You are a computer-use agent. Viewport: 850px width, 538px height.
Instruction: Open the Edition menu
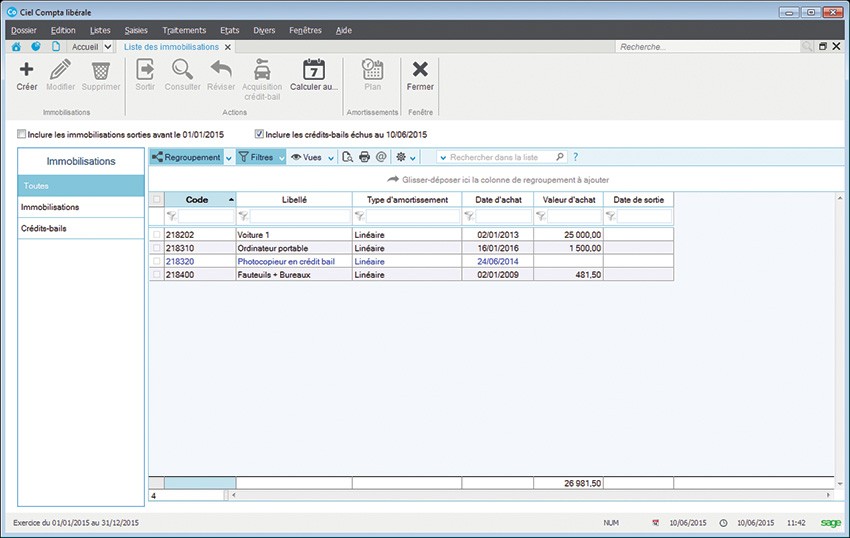tap(63, 30)
